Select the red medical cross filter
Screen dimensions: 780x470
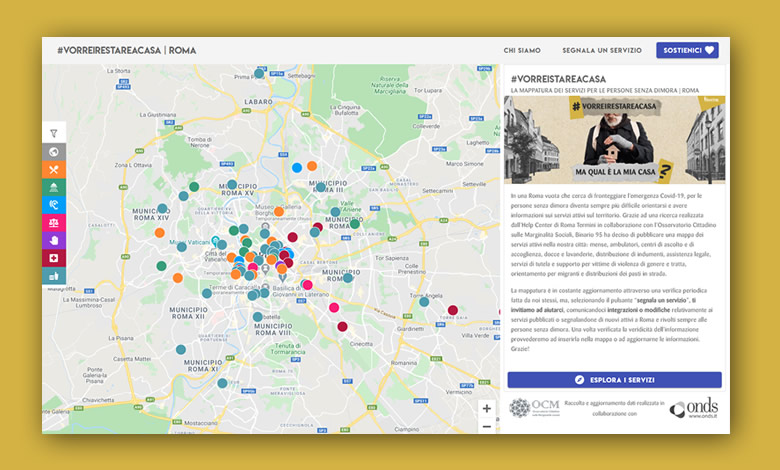[54, 258]
